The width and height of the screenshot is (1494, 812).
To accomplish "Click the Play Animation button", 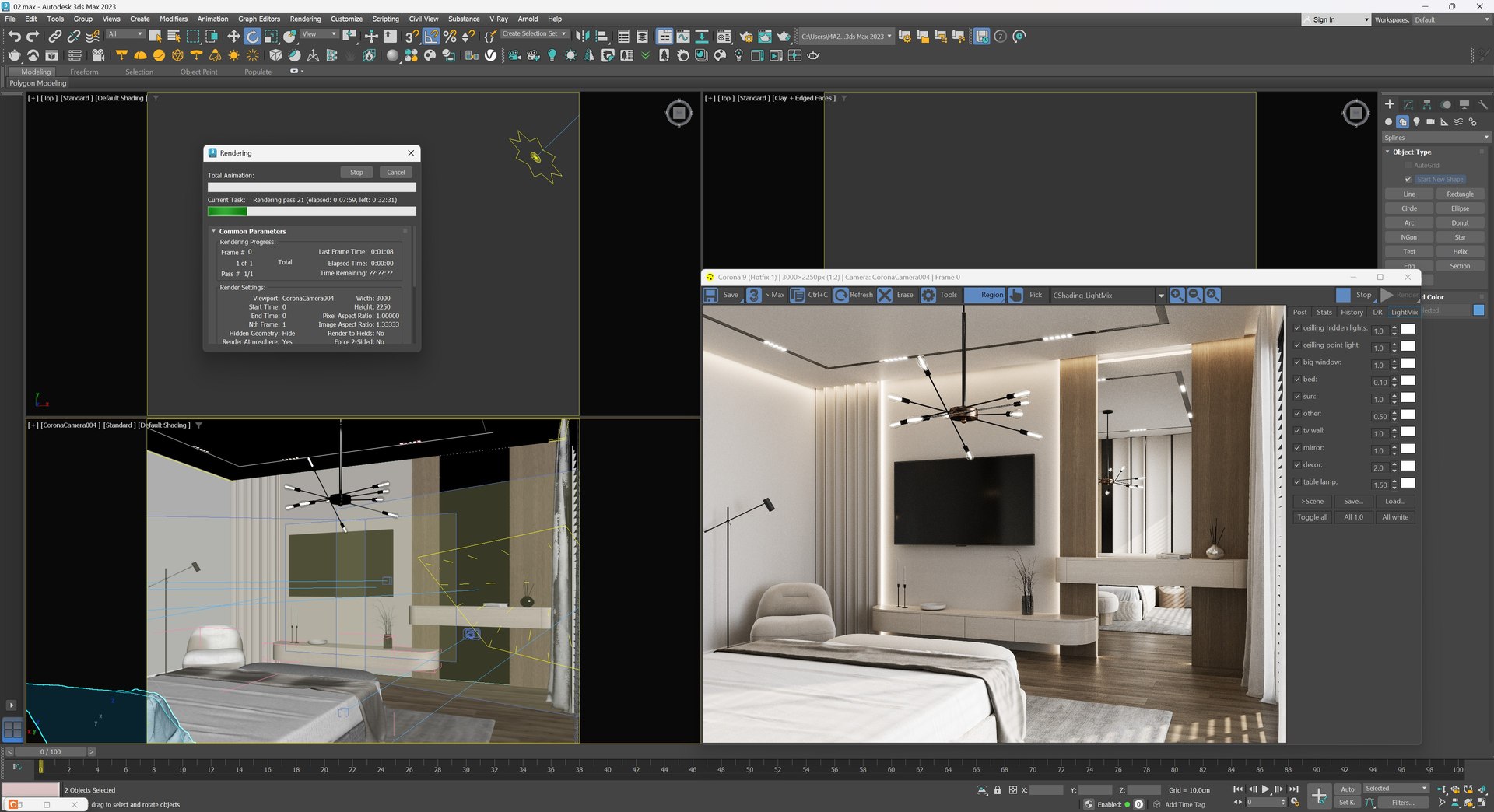I will point(1265,789).
